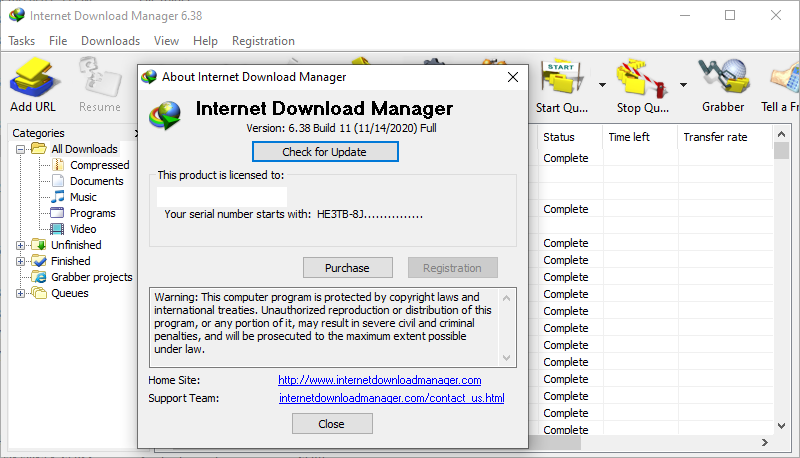Click the Close button in About dialog

332,424
